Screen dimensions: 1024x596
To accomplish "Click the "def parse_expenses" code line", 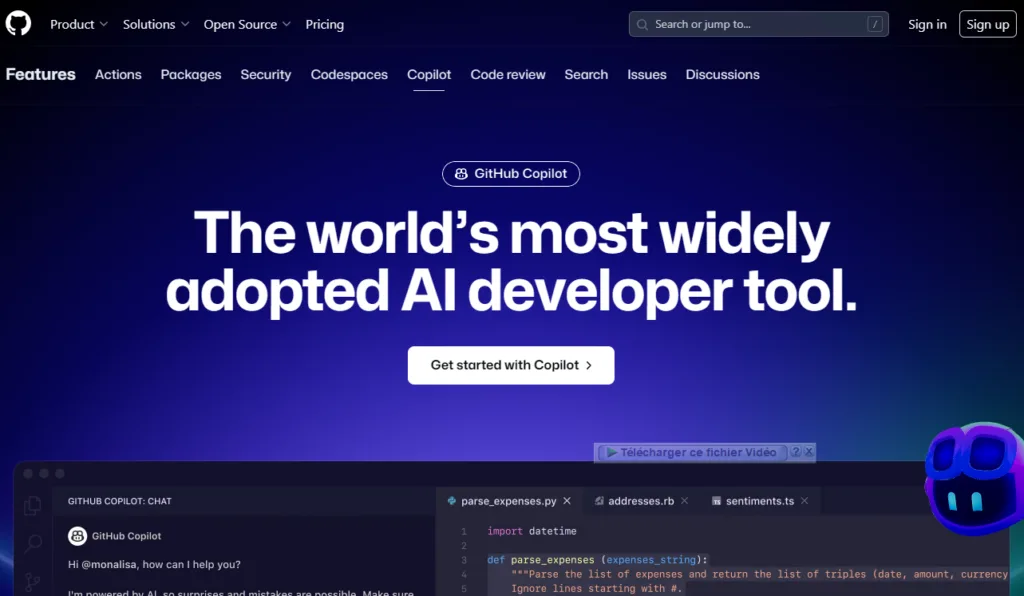I will click(598, 559).
